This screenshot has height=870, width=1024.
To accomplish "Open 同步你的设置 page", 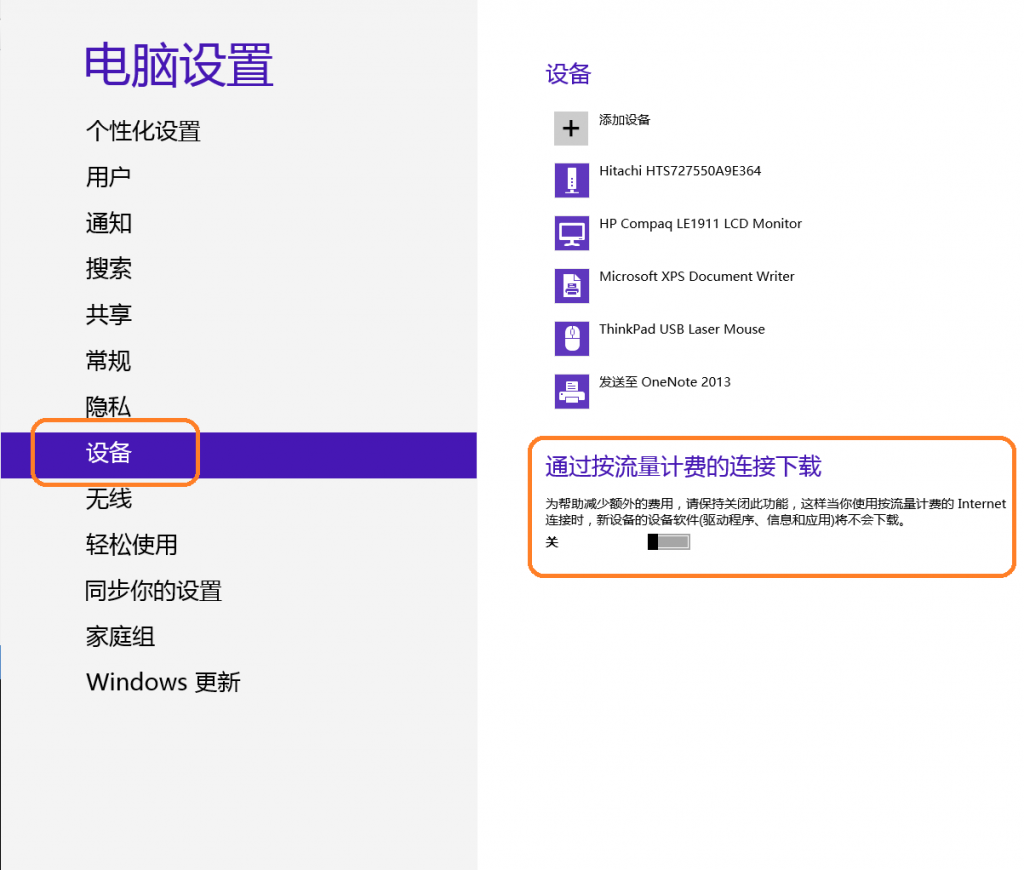I will (x=153, y=590).
